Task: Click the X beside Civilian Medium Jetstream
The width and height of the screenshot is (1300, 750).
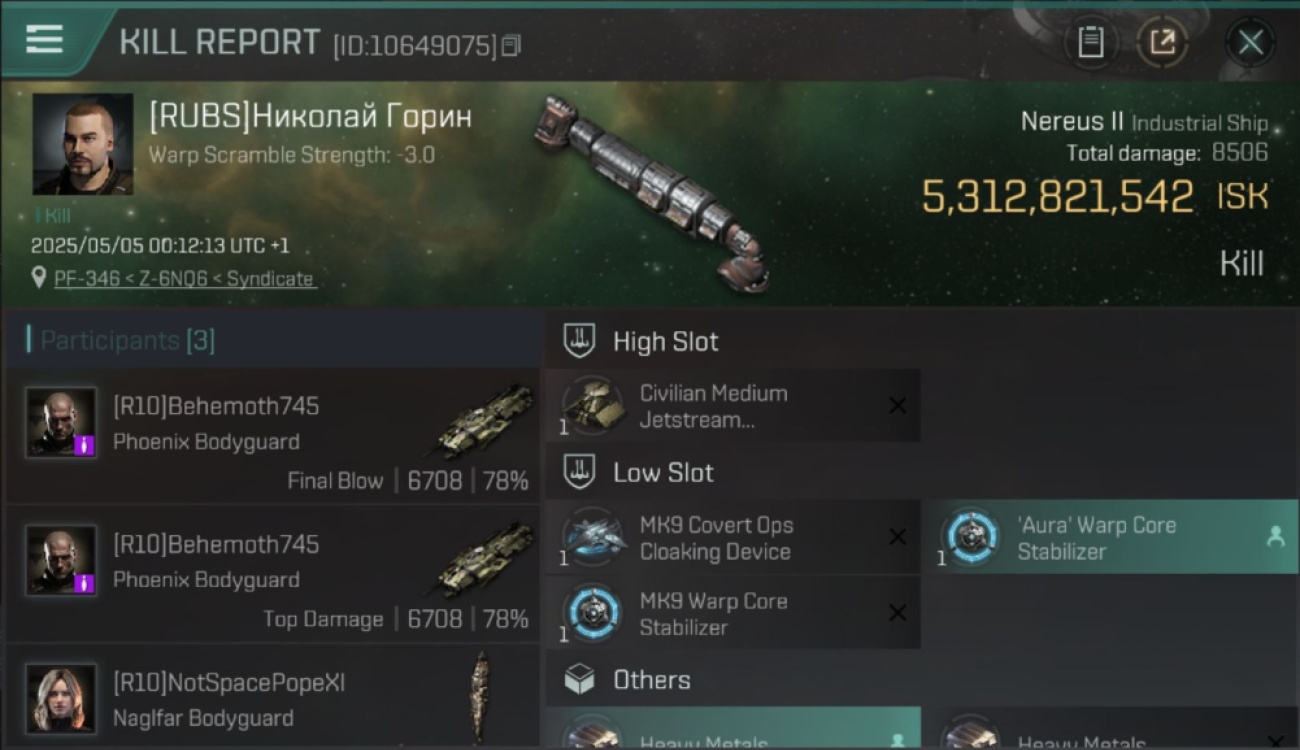Action: pos(898,405)
